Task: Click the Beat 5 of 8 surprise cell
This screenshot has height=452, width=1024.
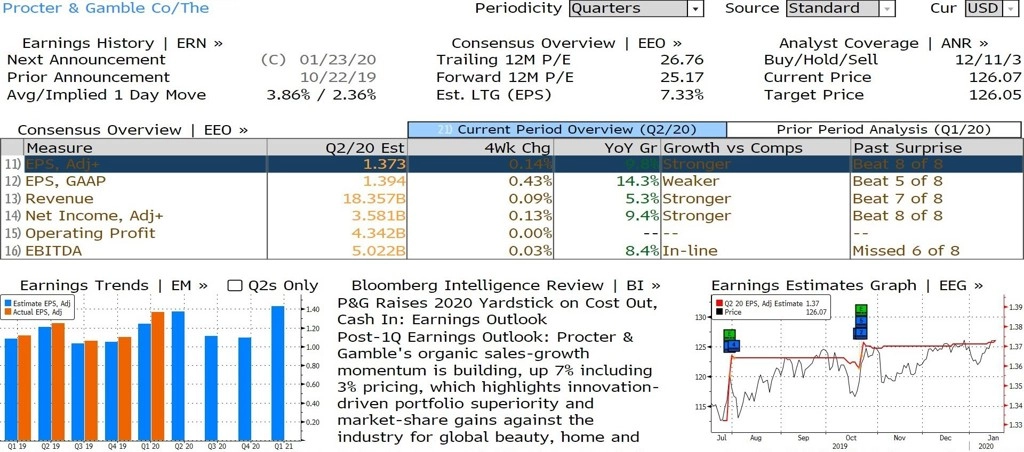Action: coord(898,182)
